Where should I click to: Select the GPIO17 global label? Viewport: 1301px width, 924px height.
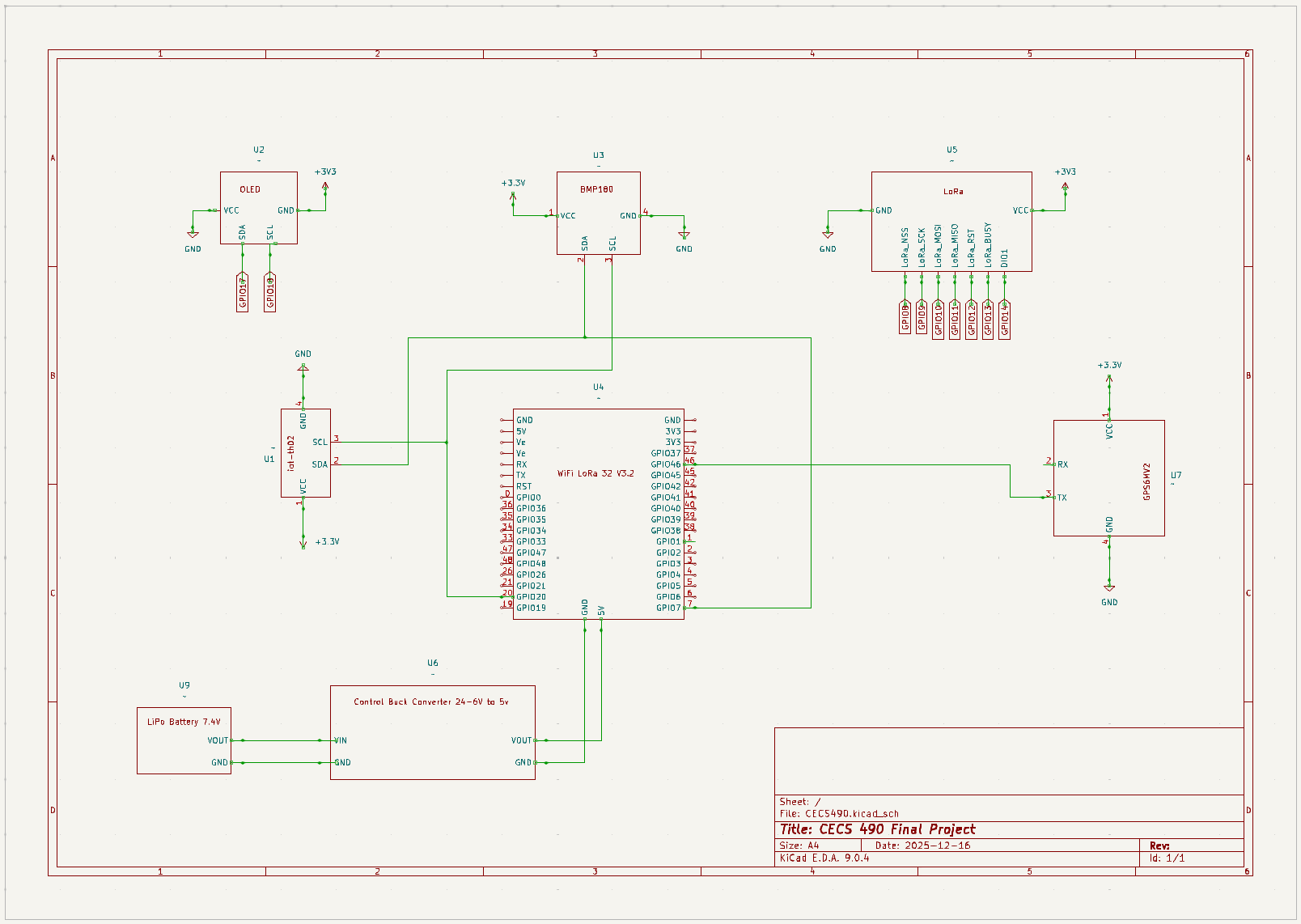click(242, 291)
